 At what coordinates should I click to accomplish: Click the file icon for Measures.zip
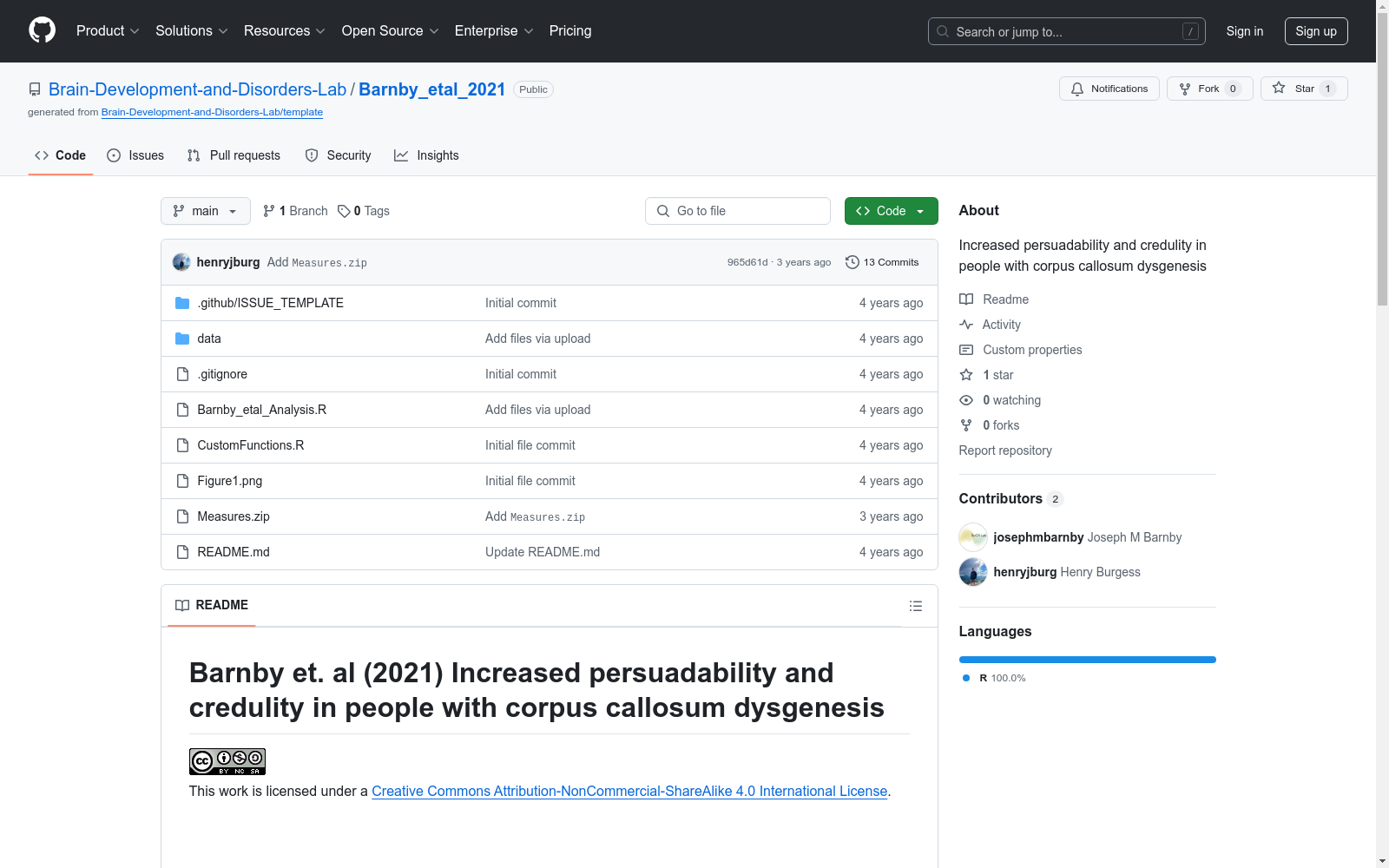pos(182,516)
